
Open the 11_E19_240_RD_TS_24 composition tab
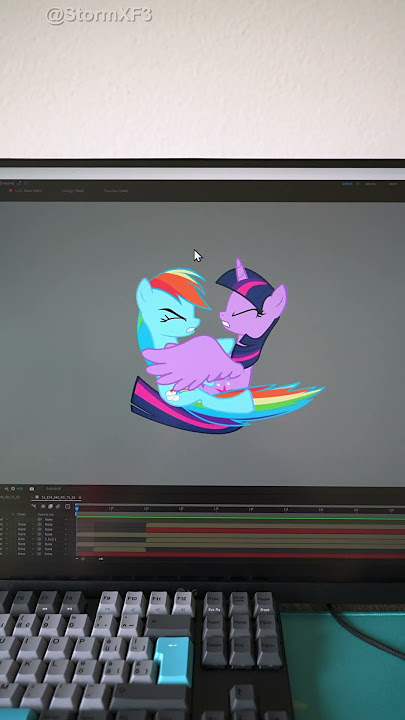pos(58,497)
